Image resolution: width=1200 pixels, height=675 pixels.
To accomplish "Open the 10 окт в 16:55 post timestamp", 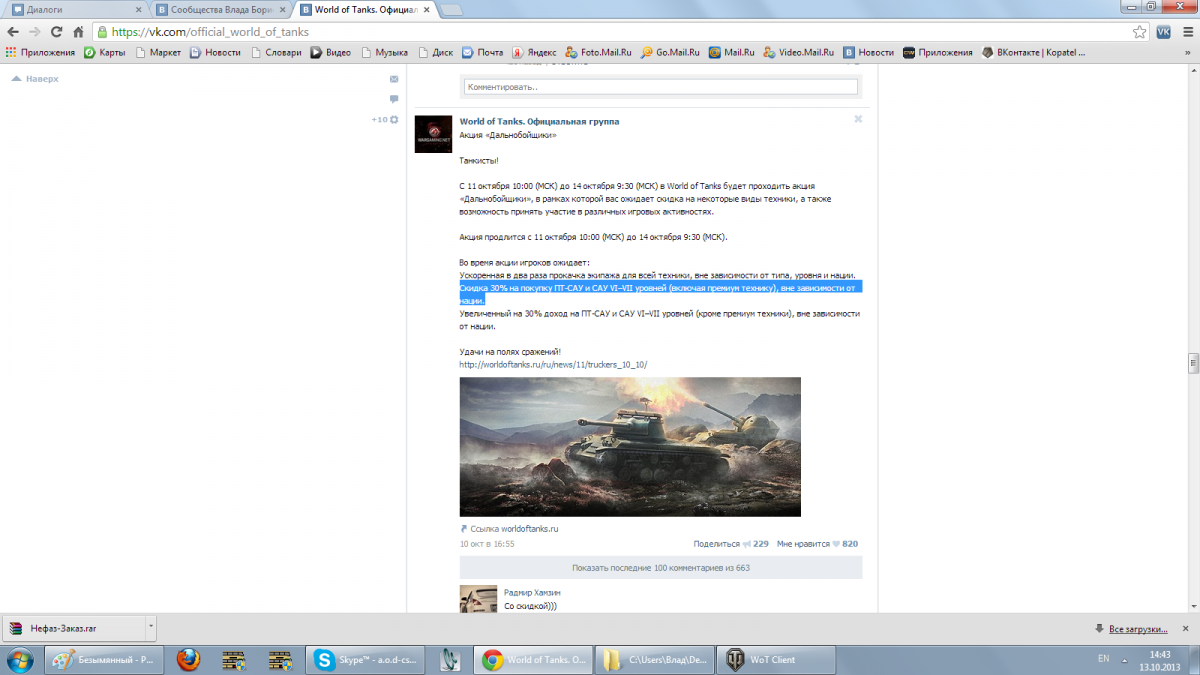I will (x=487, y=544).
